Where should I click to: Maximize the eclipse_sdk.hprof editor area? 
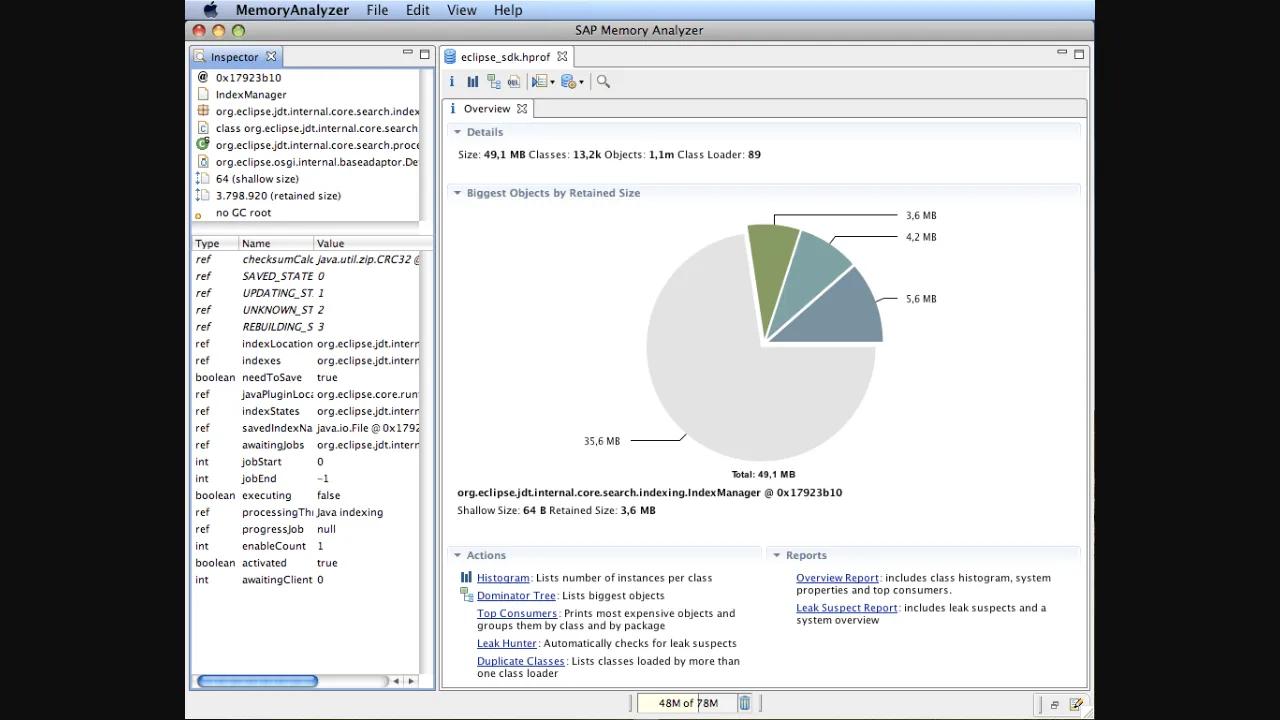1079,54
